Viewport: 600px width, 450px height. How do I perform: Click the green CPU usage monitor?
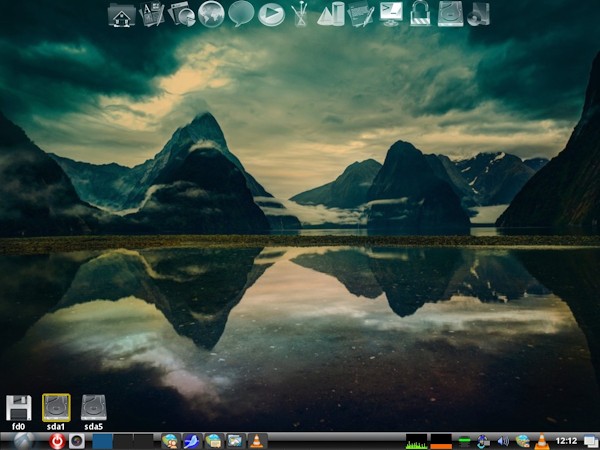[416, 441]
